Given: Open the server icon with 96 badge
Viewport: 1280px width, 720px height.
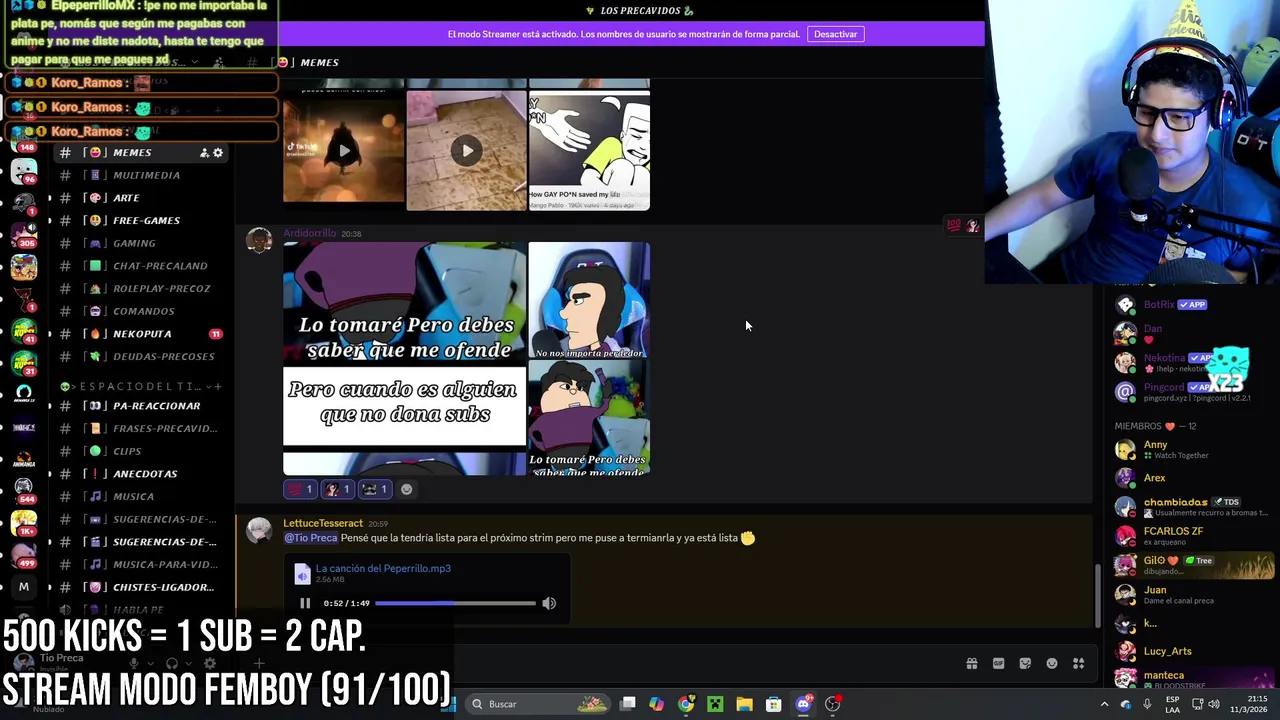Looking at the screenshot, I should pyautogui.click(x=24, y=172).
